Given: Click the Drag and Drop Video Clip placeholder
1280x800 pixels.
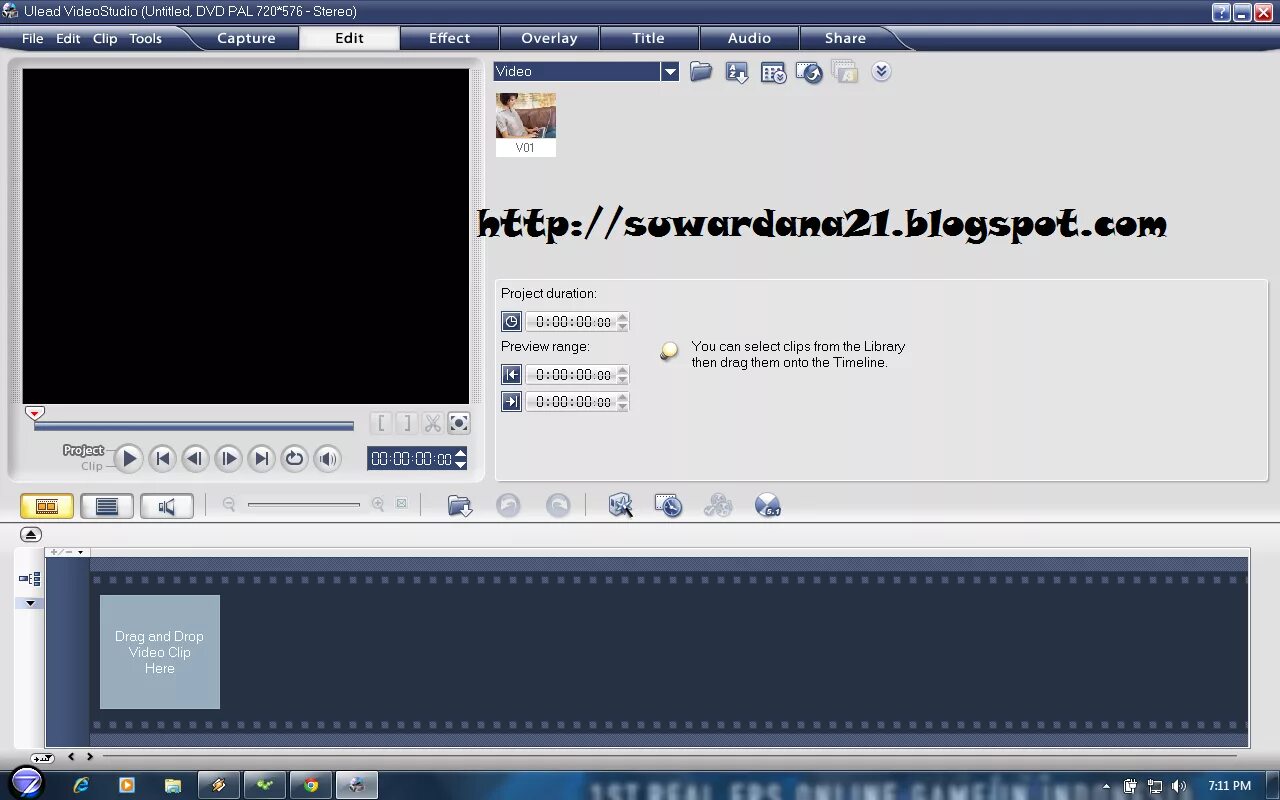Looking at the screenshot, I should 160,652.
